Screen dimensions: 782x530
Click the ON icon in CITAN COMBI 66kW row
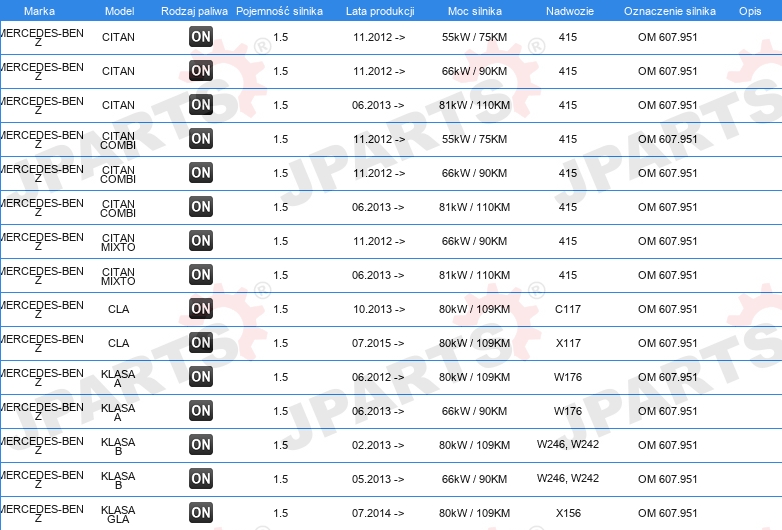coord(201,173)
